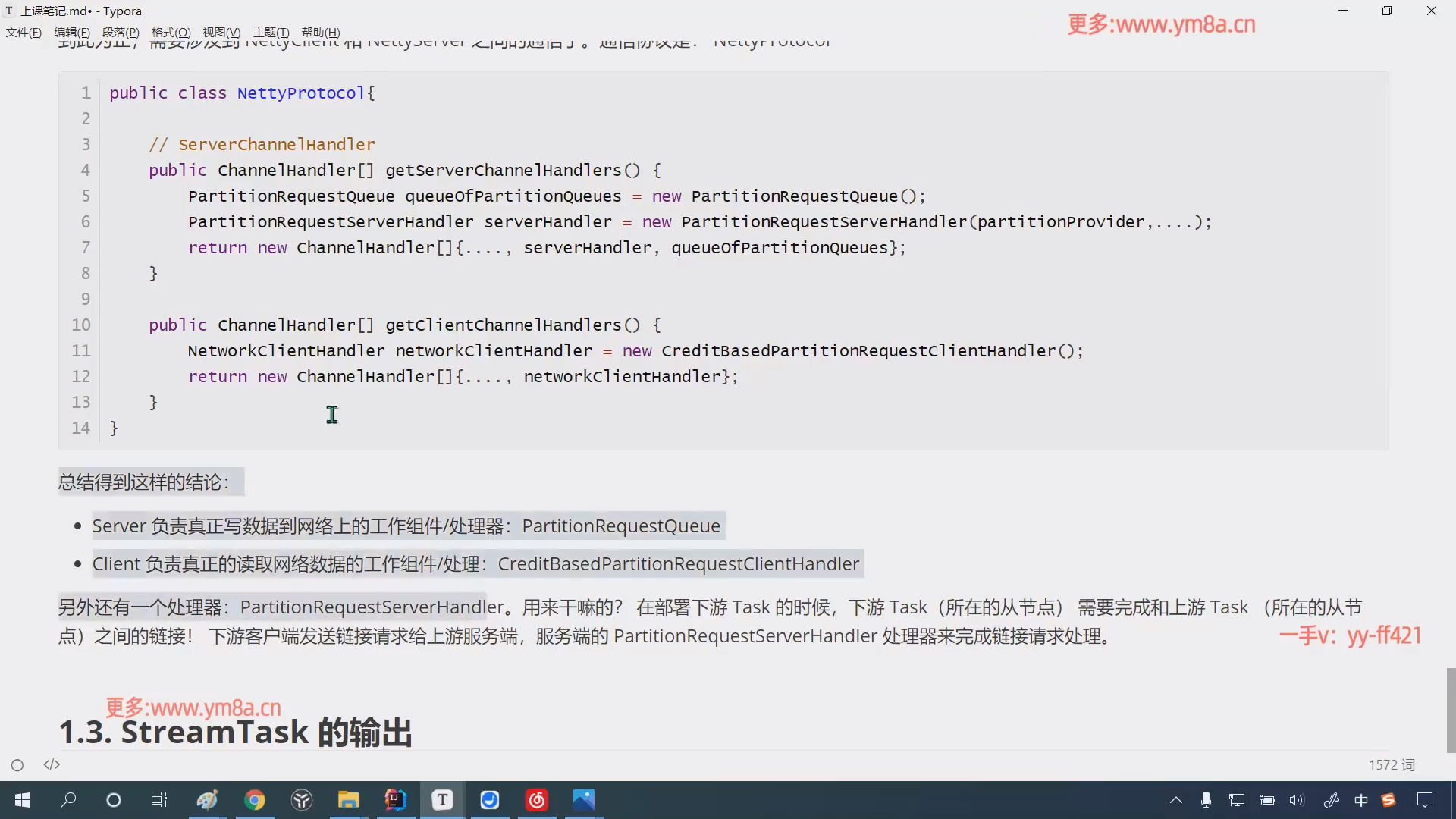Click the Windows Task View icon

pyautogui.click(x=159, y=800)
